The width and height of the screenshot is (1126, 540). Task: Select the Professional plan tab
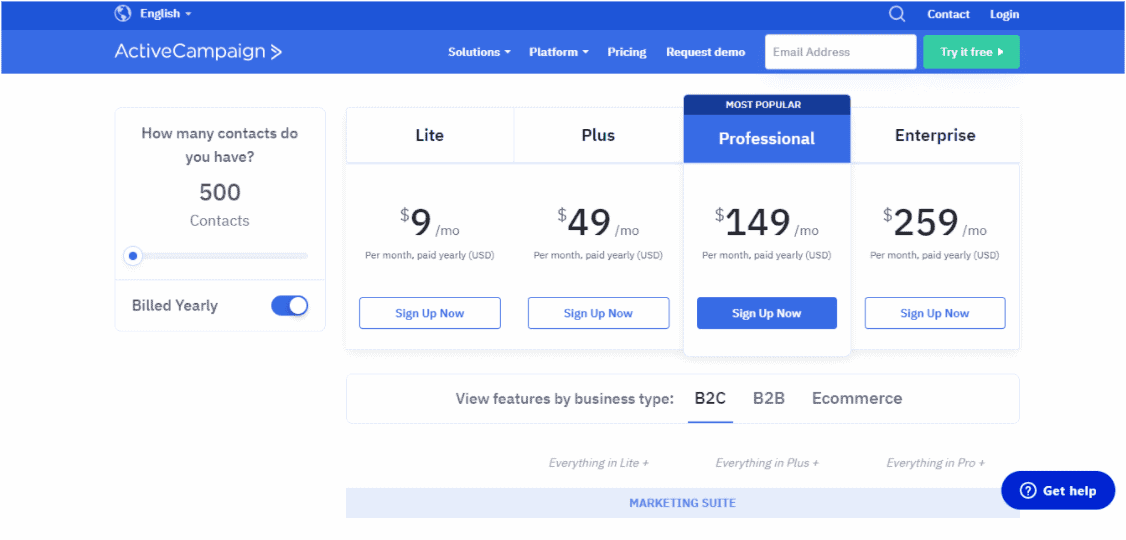point(766,139)
